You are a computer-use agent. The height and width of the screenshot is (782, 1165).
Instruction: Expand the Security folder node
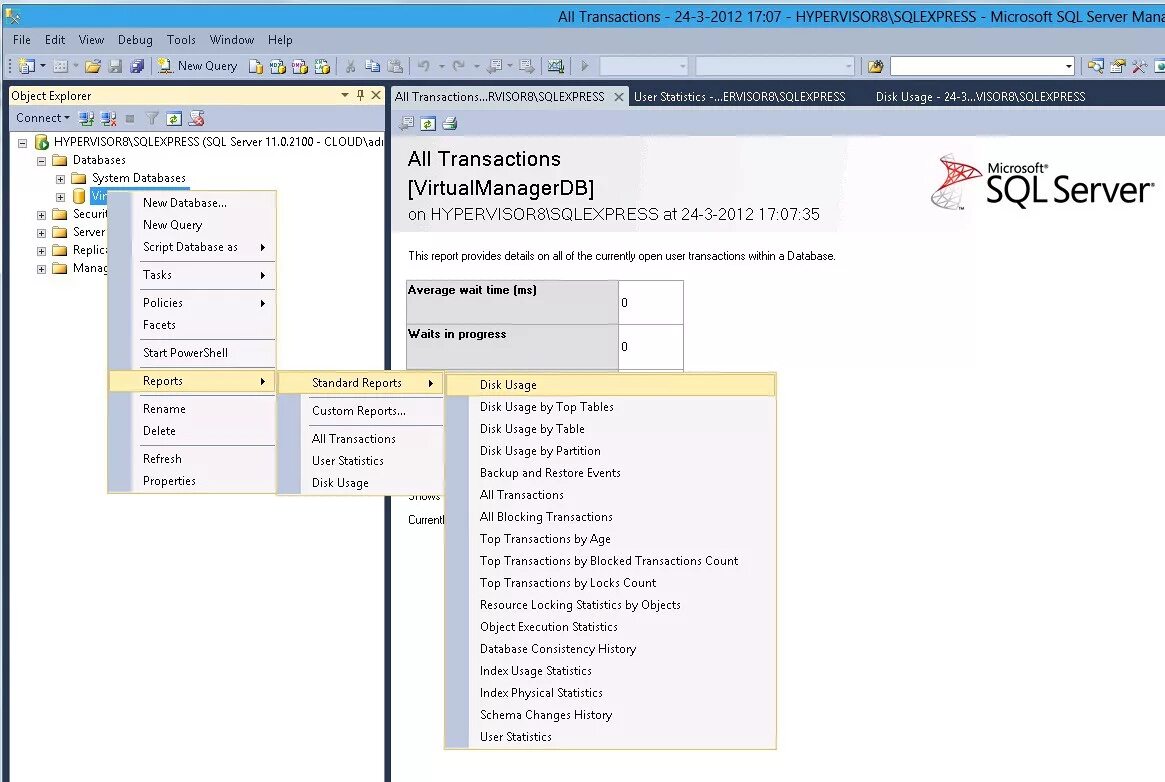click(x=42, y=215)
